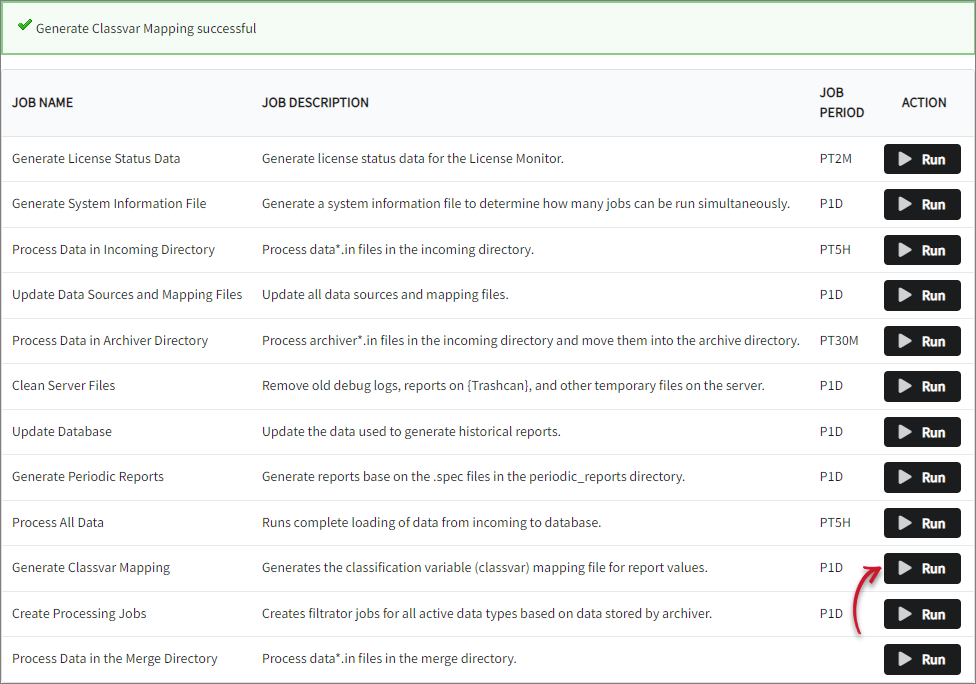Click the play icon for Process Data in Incoming Directory
This screenshot has width=976, height=684.
click(905, 250)
